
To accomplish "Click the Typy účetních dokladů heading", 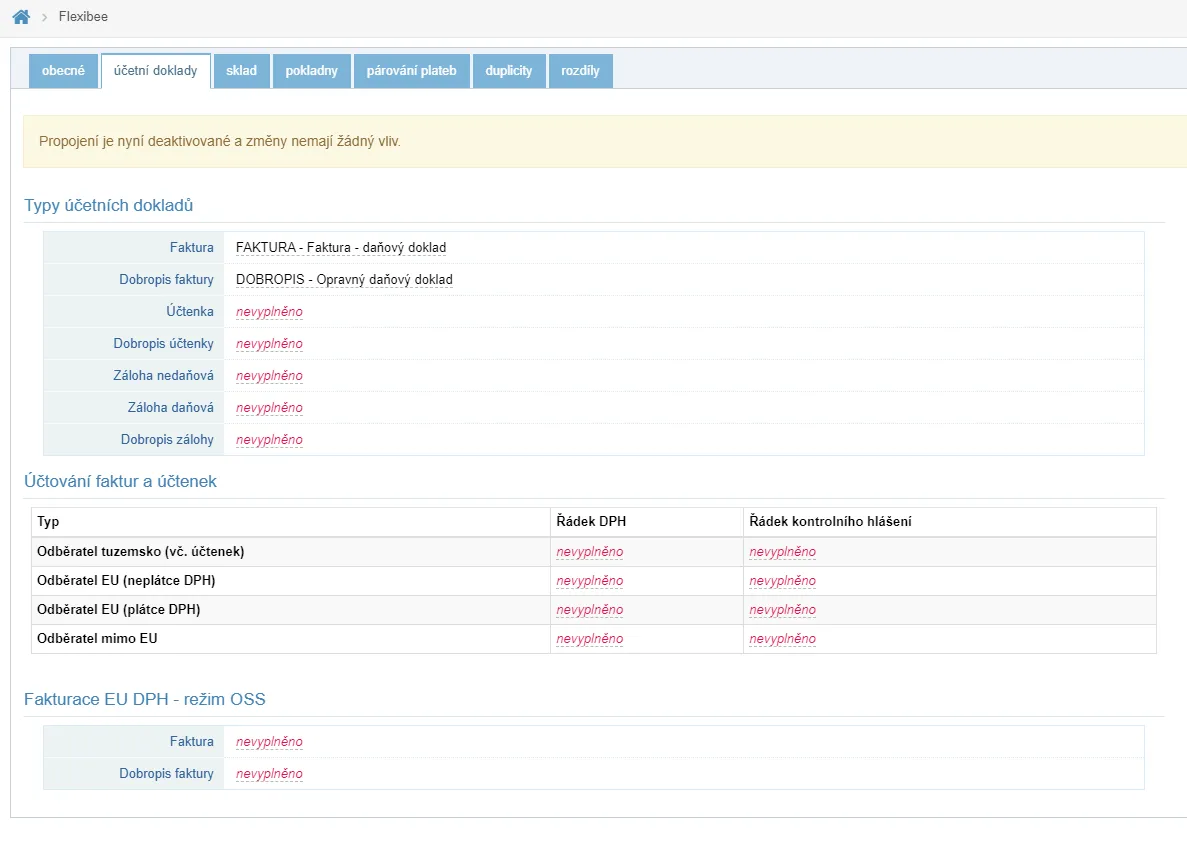I will [x=108, y=205].
